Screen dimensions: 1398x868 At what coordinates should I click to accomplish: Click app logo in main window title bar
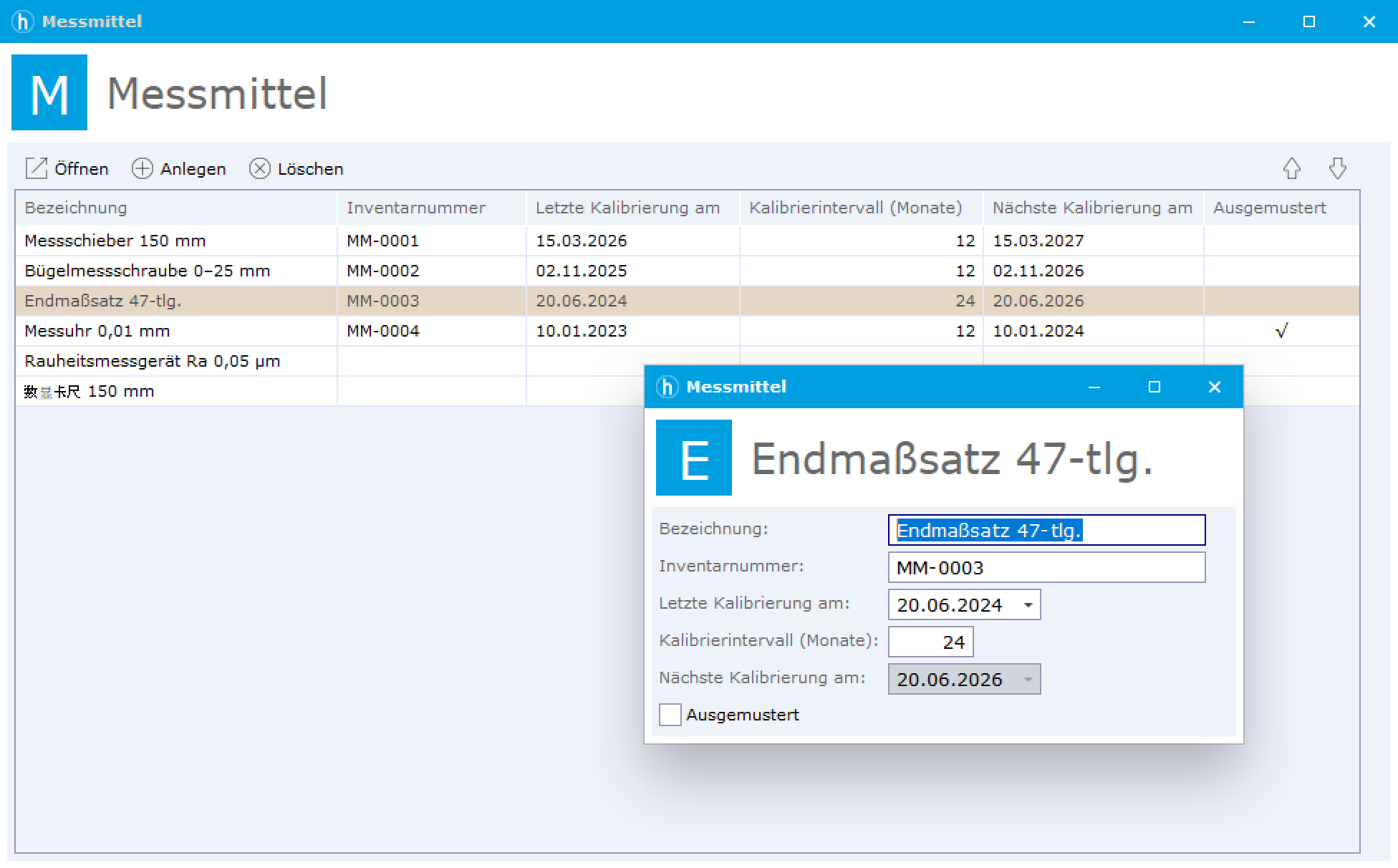pos(23,21)
